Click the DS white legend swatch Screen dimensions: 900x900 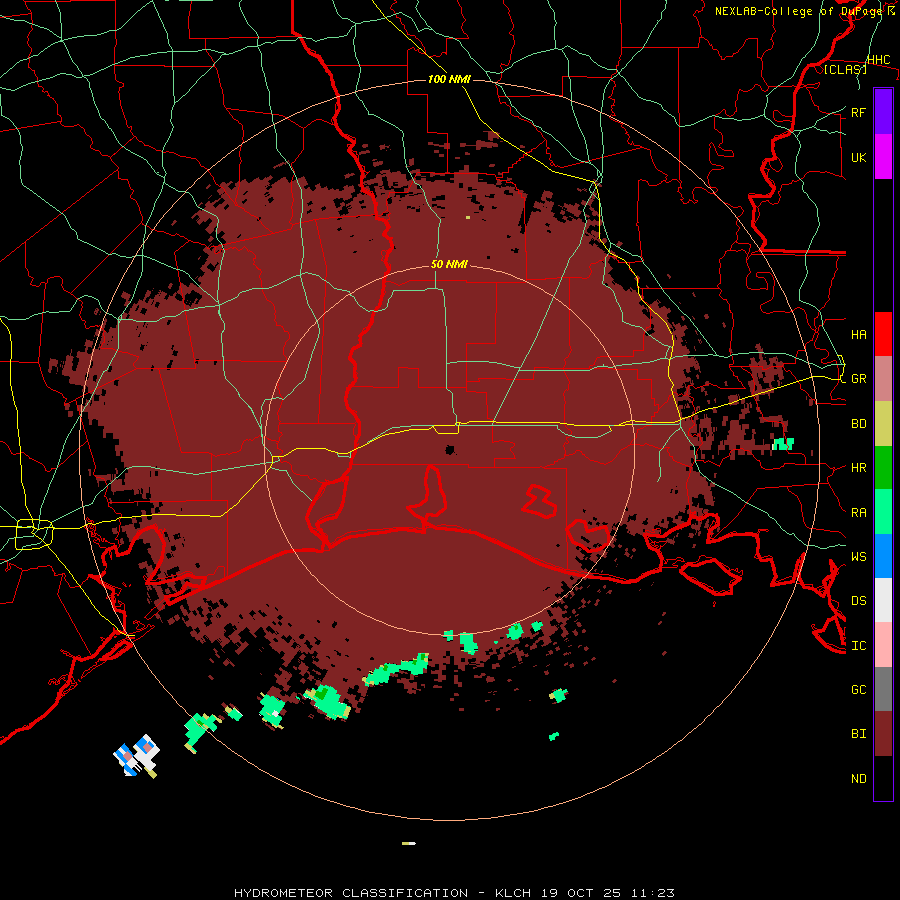tap(883, 600)
